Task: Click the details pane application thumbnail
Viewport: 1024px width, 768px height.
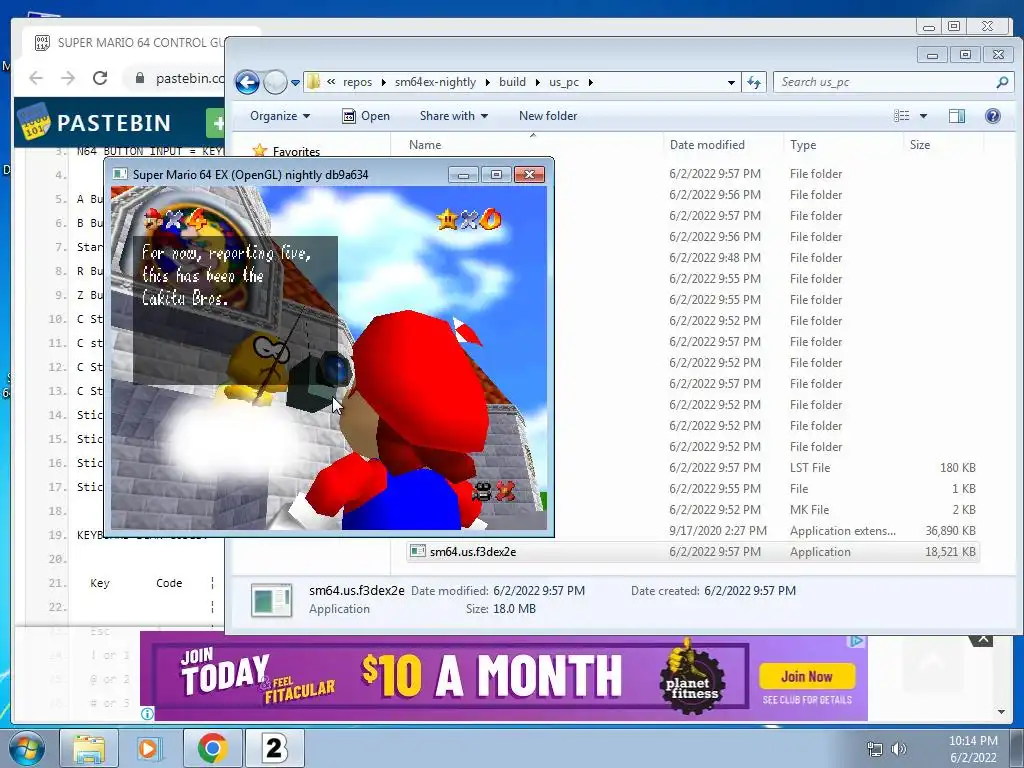Action: pyautogui.click(x=271, y=600)
